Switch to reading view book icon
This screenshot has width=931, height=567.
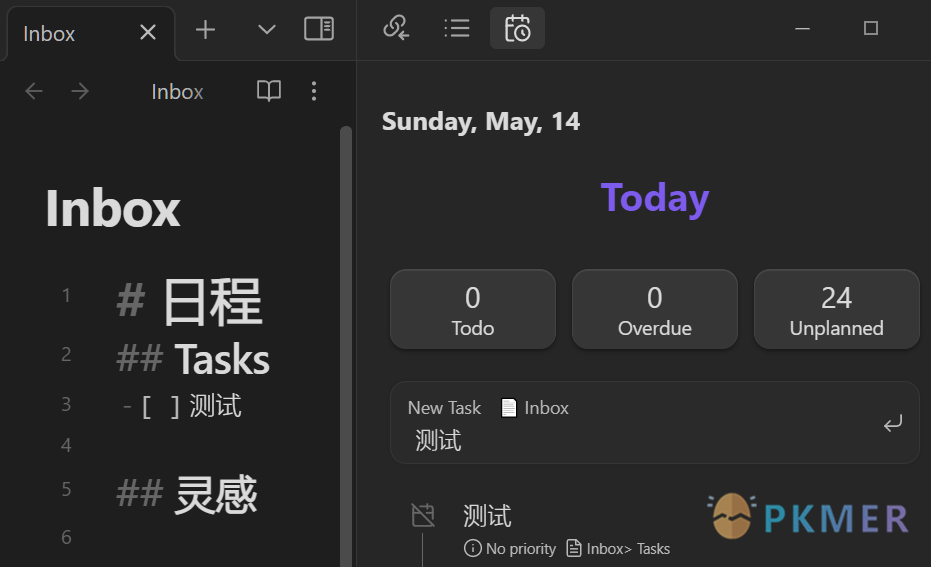pyautogui.click(x=269, y=92)
